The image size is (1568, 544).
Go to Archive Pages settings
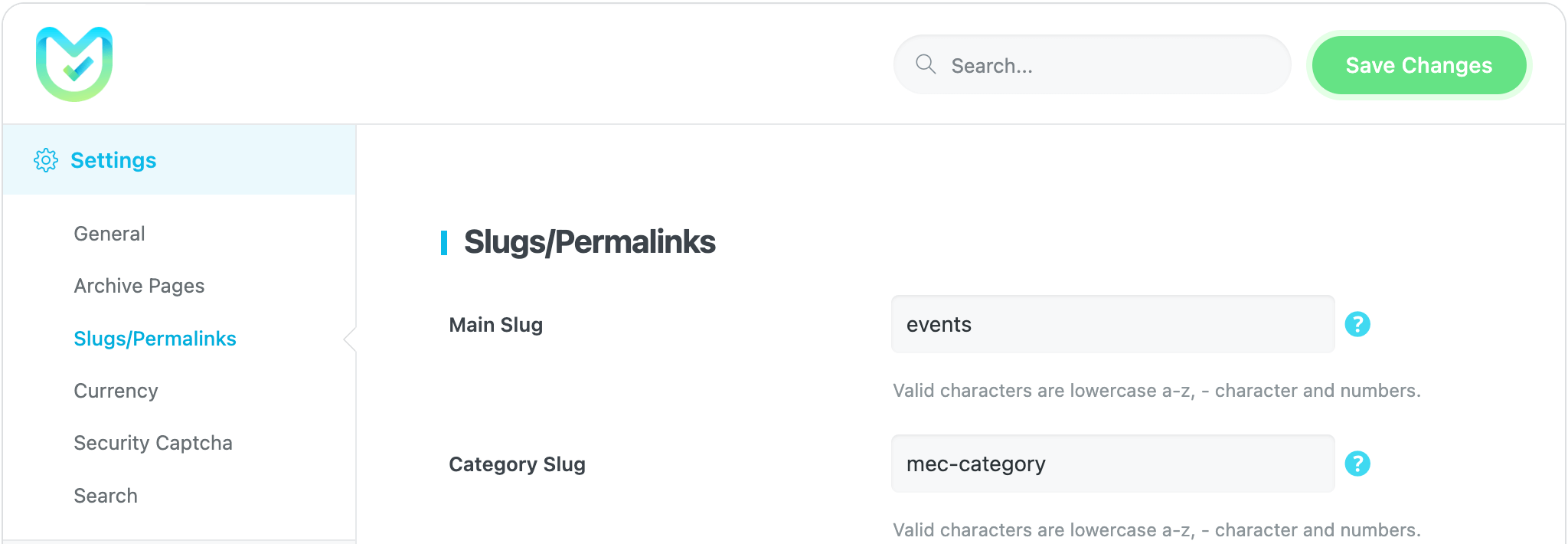pyautogui.click(x=139, y=286)
